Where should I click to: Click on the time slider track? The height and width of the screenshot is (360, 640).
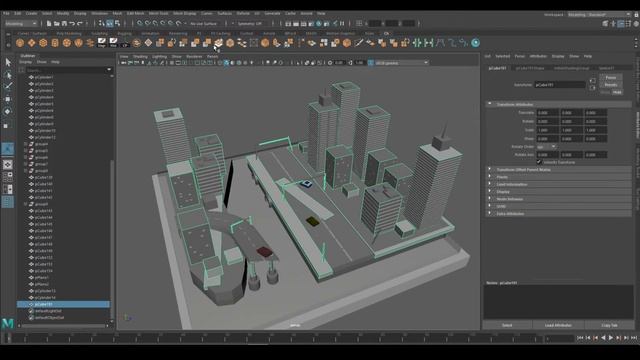[273, 338]
